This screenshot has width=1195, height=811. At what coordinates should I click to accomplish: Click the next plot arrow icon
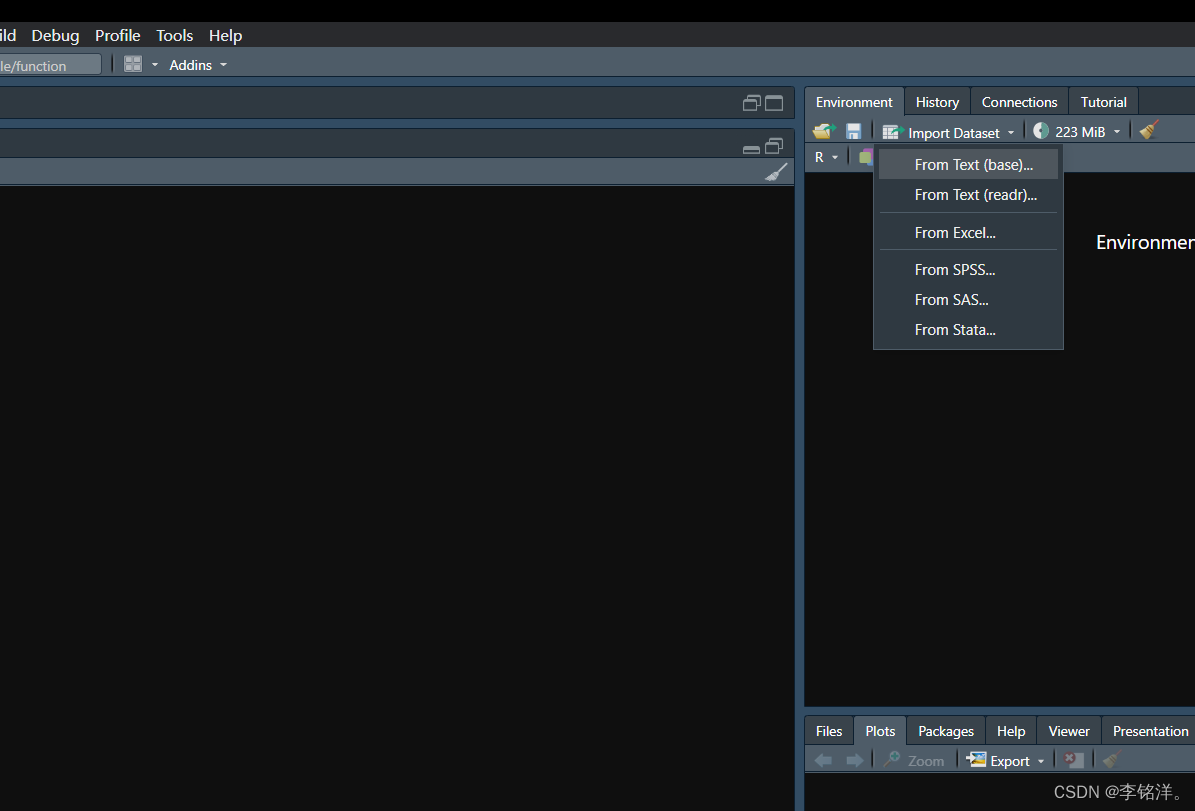pyautogui.click(x=854, y=760)
